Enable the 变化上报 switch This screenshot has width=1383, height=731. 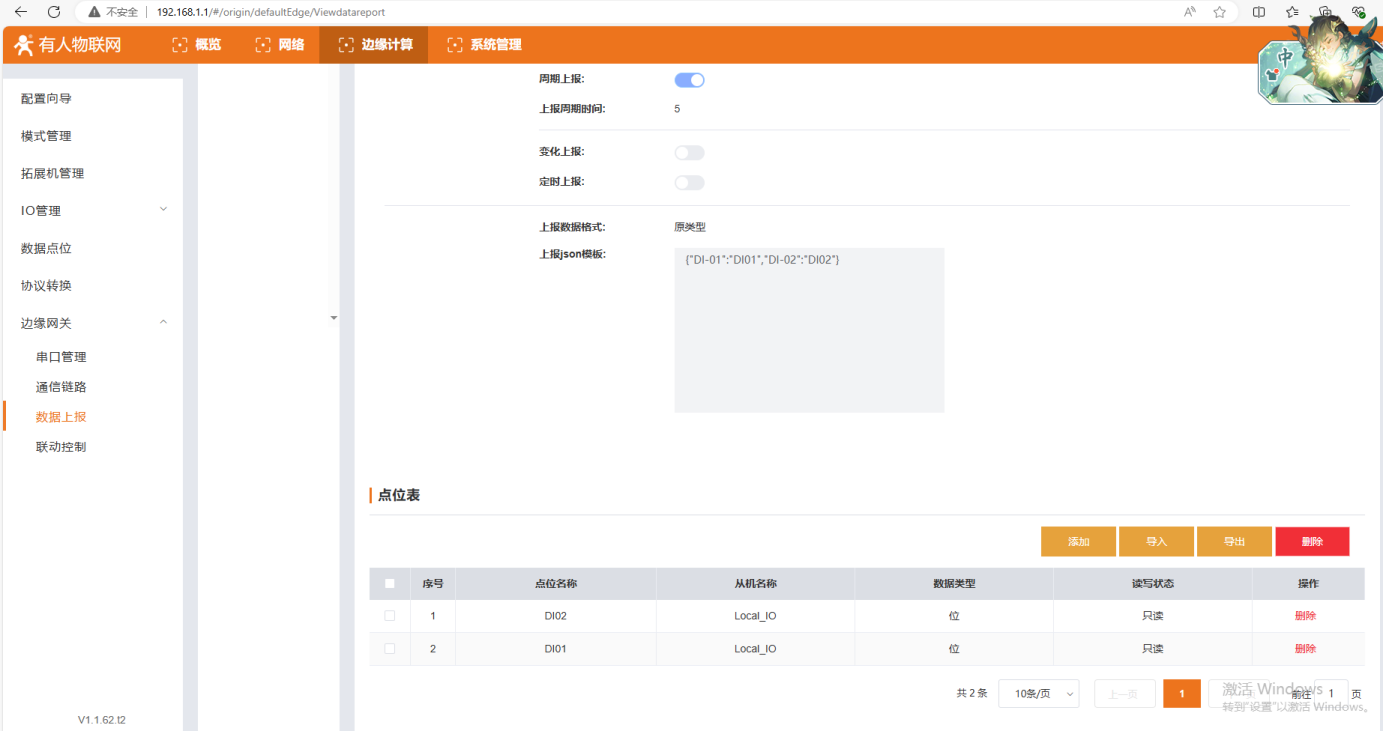[x=689, y=153]
